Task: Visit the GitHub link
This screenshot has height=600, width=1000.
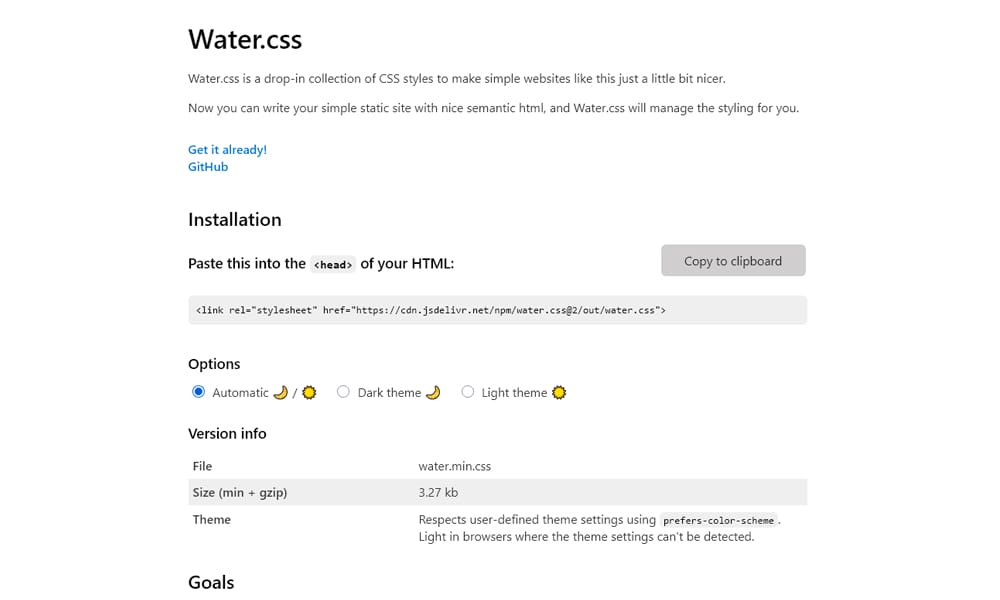Action: (x=207, y=166)
